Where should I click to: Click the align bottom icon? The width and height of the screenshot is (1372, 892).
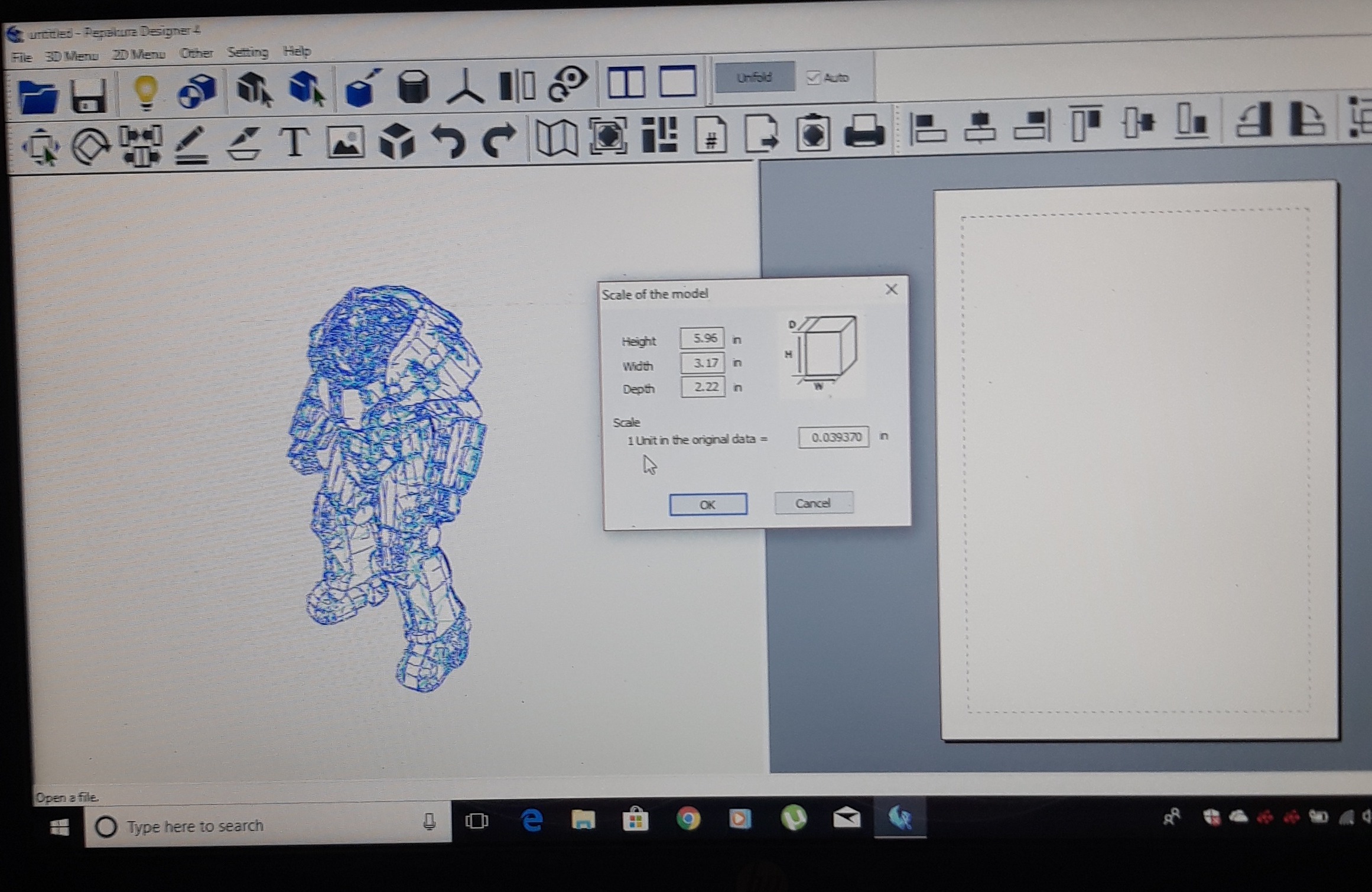click(1191, 121)
